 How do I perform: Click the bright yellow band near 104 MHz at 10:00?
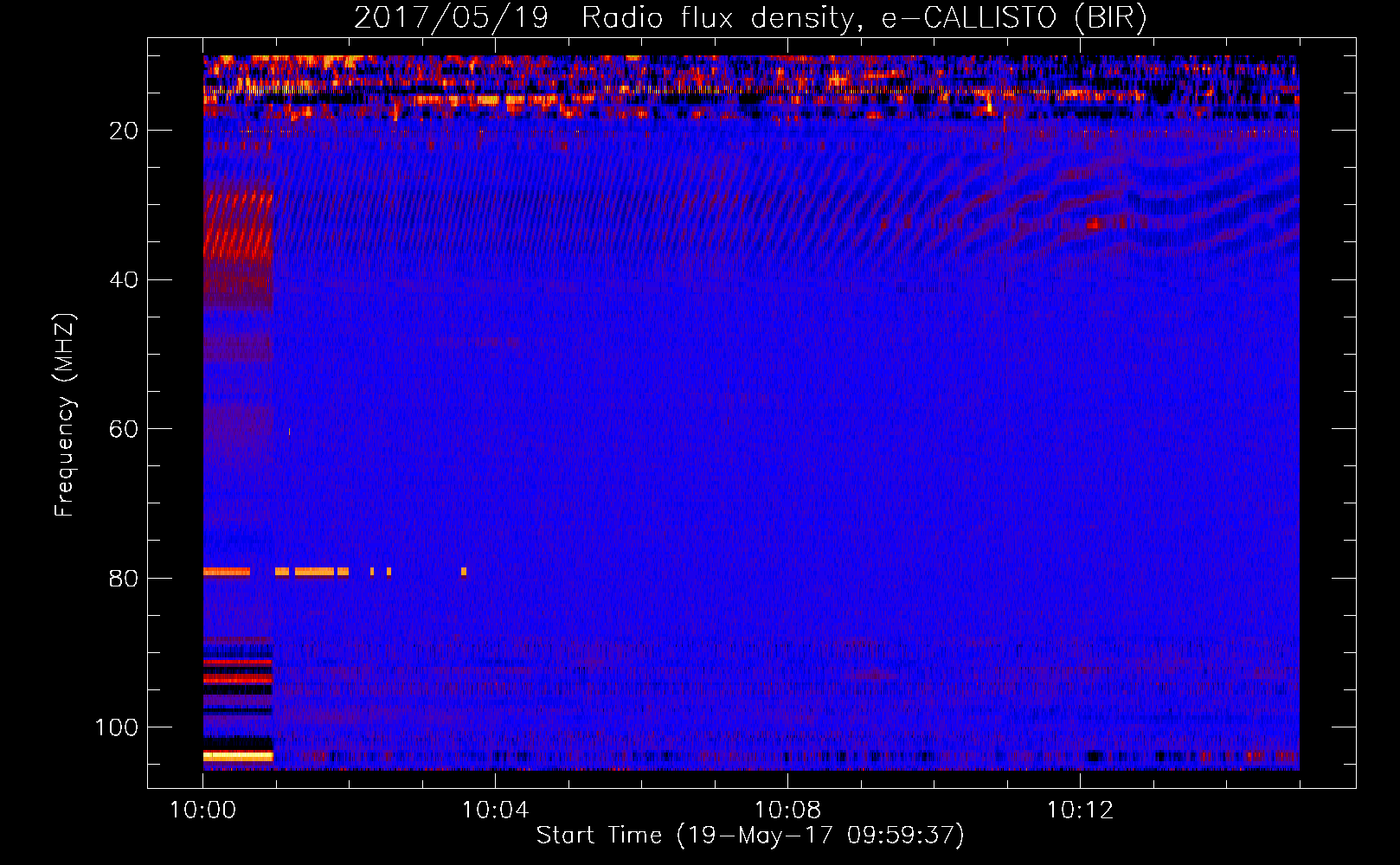click(x=238, y=756)
